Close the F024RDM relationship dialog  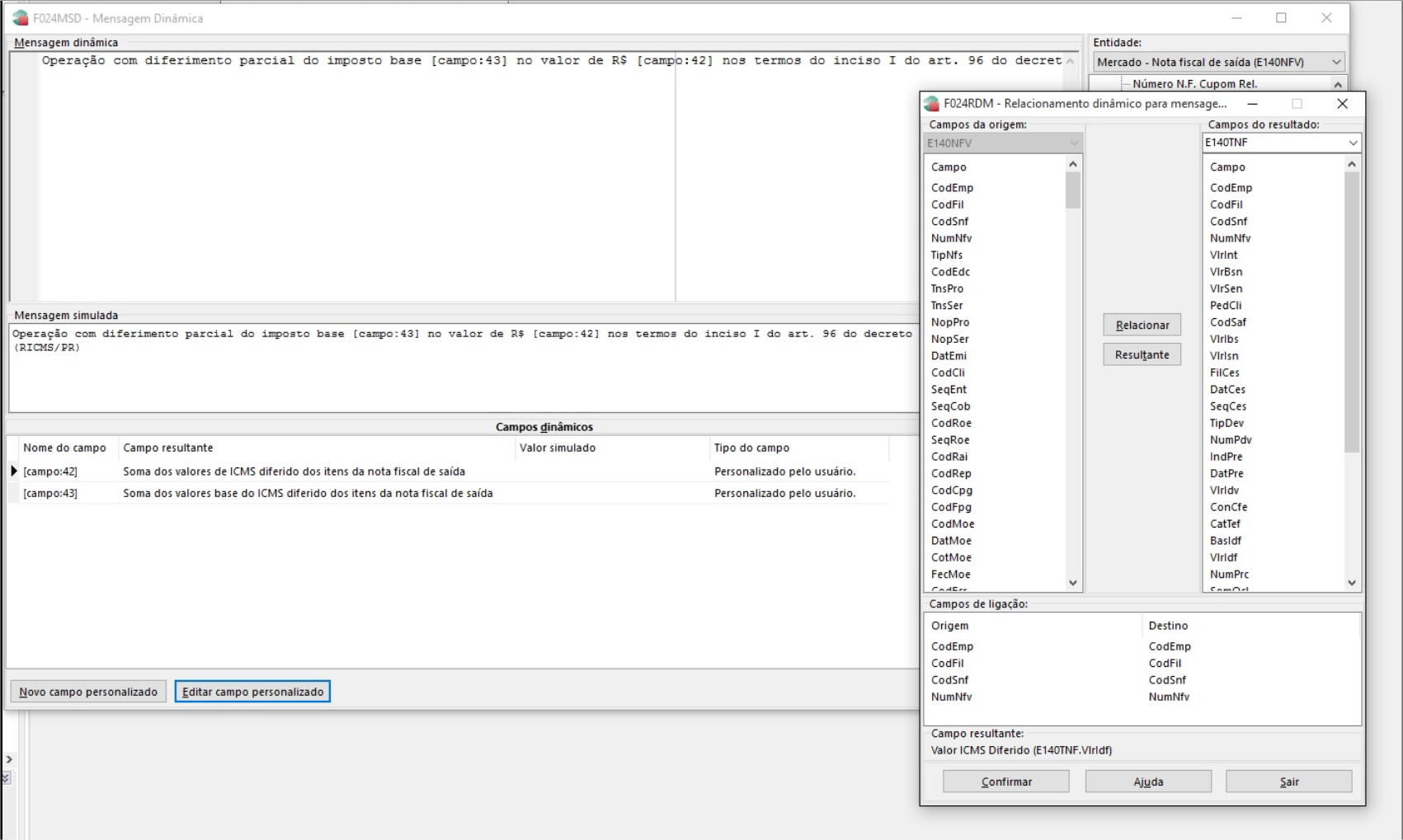1342,103
